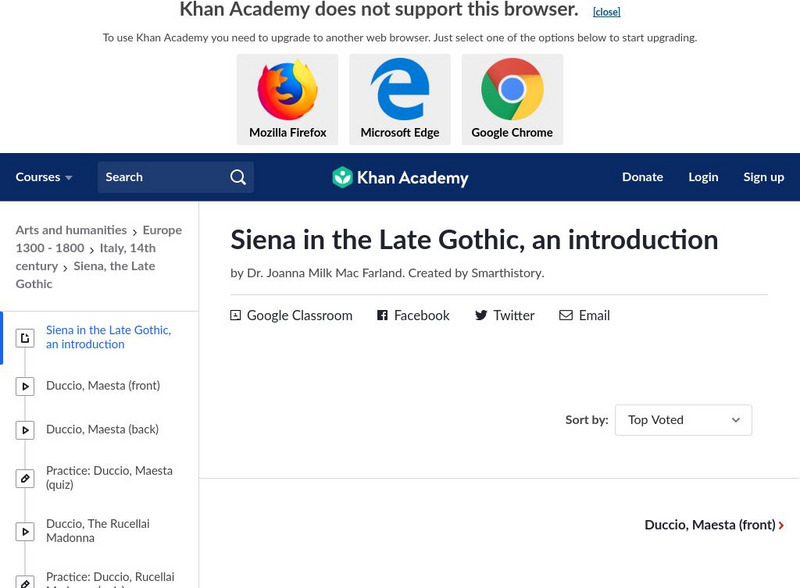Viewport: 800px width, 588px height.
Task: Click the search magnifying glass icon
Action: click(x=237, y=176)
